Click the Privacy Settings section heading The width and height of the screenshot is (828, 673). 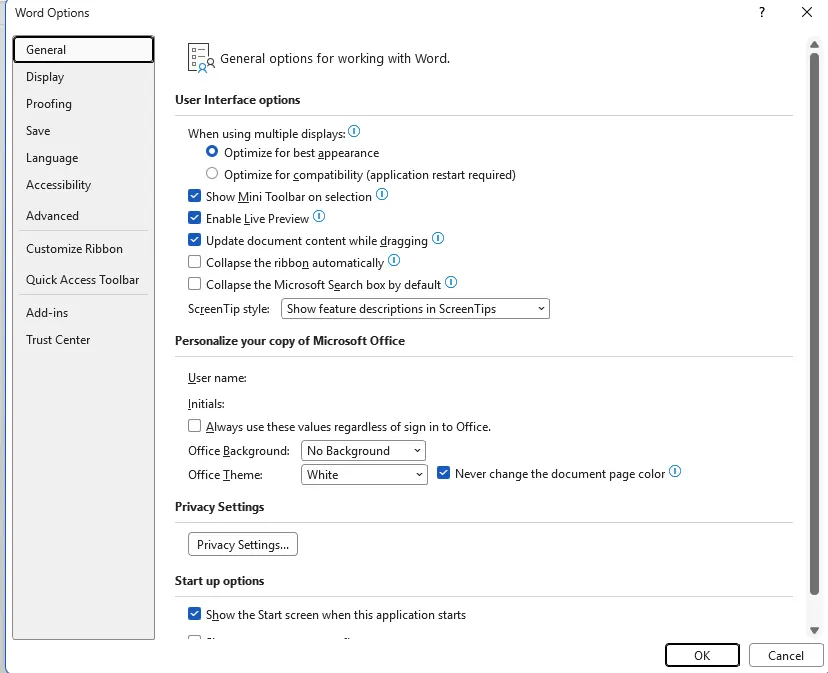tap(220, 507)
